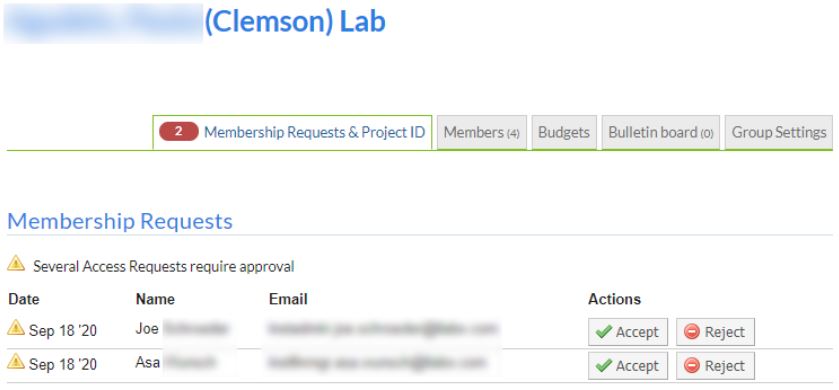Click the Email column header
The width and height of the screenshot is (839, 390).
coord(288,299)
